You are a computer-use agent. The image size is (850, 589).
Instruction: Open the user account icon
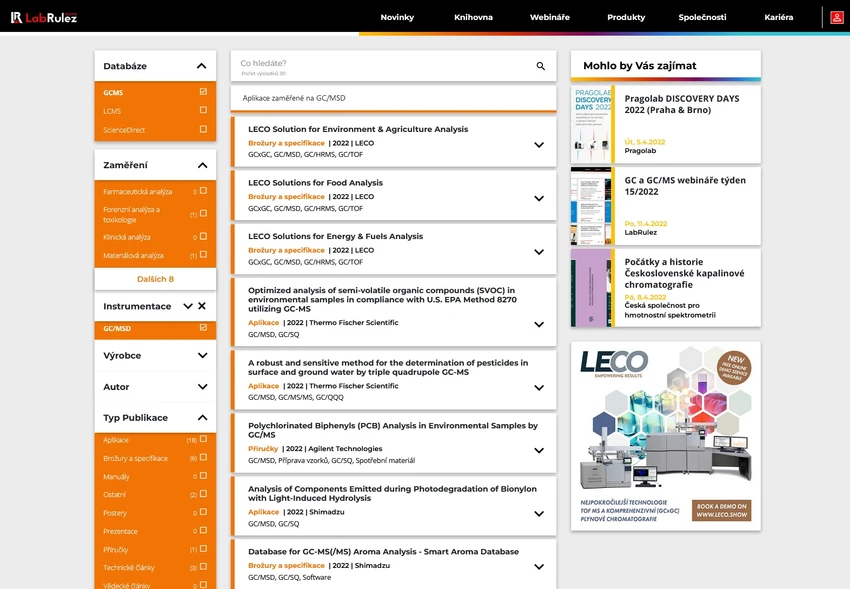click(836, 17)
